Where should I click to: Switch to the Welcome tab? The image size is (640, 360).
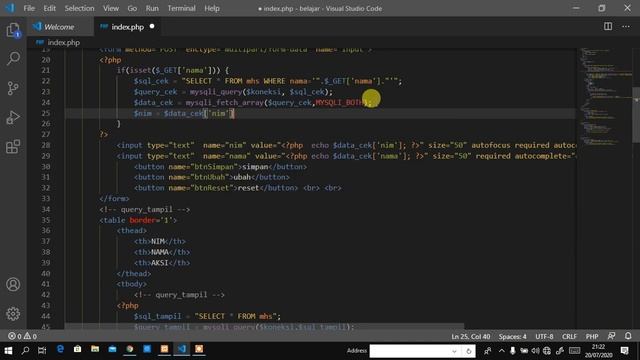tap(61, 27)
